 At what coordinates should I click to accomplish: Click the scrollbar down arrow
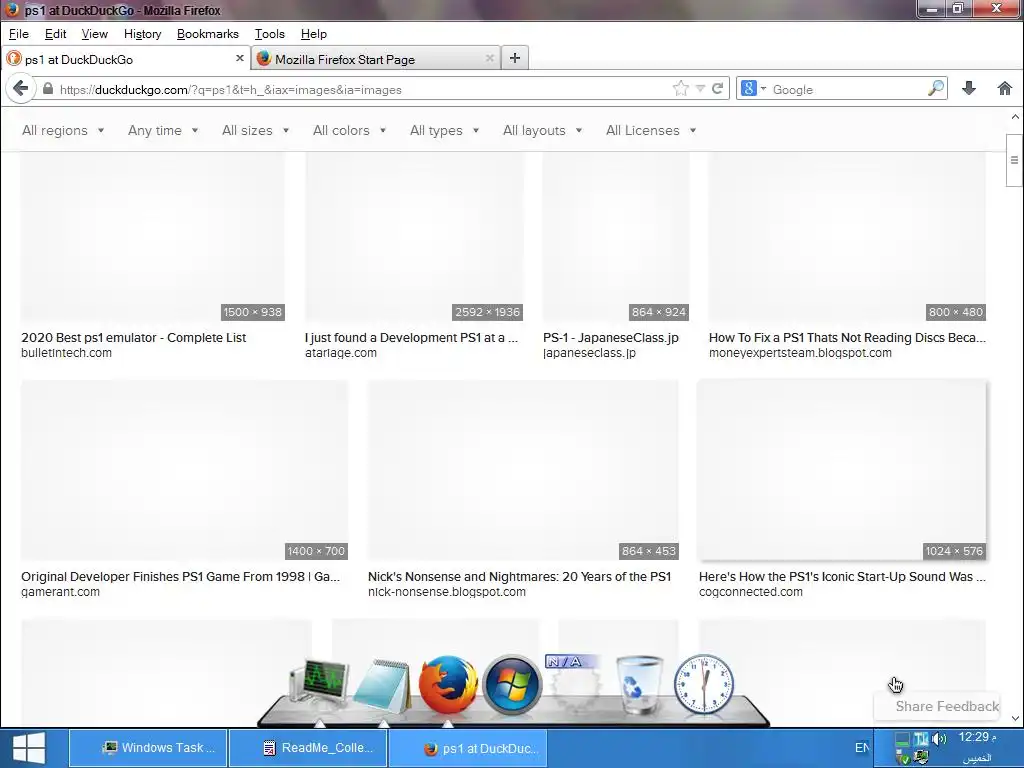tap(1015, 718)
